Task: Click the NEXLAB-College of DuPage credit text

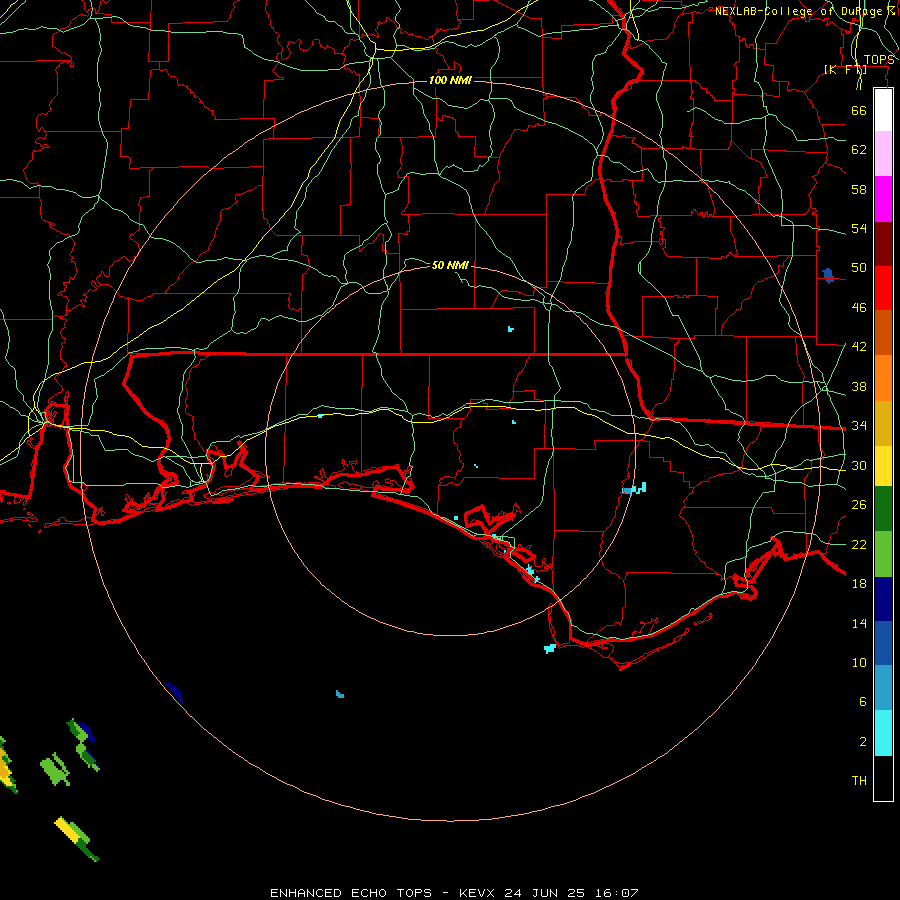Action: coord(804,11)
